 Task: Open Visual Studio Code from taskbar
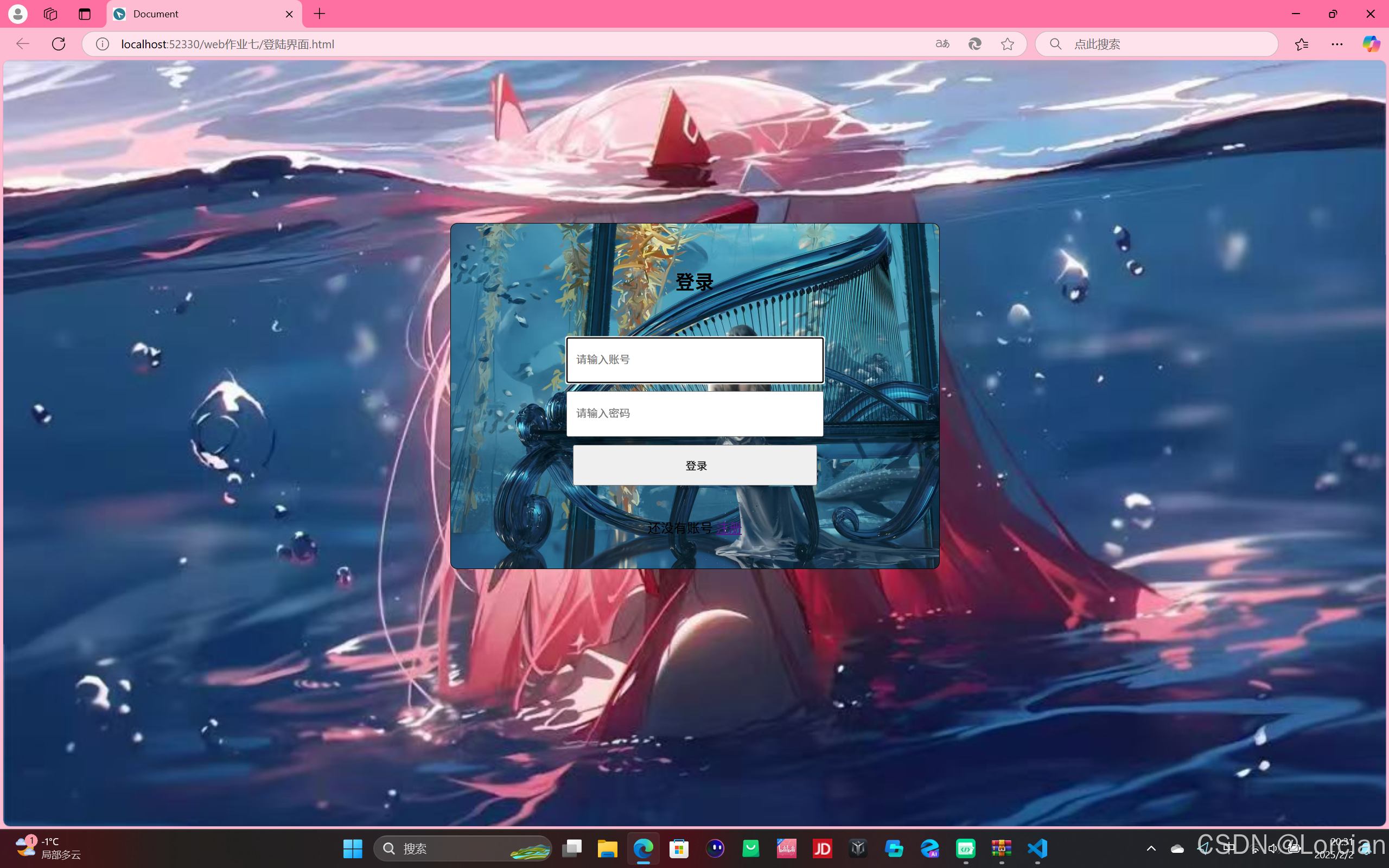pos(1038,848)
